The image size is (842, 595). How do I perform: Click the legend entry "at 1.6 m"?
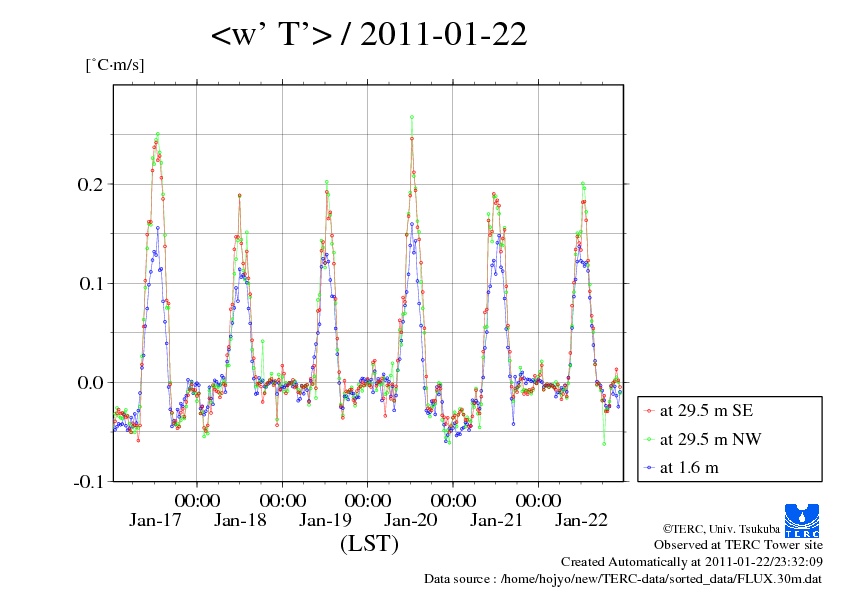coord(689,468)
